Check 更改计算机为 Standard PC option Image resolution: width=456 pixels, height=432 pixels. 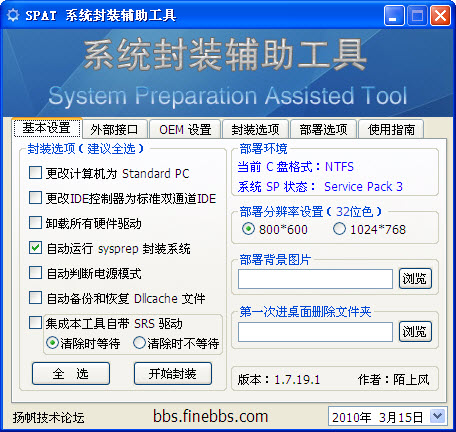pos(35,173)
